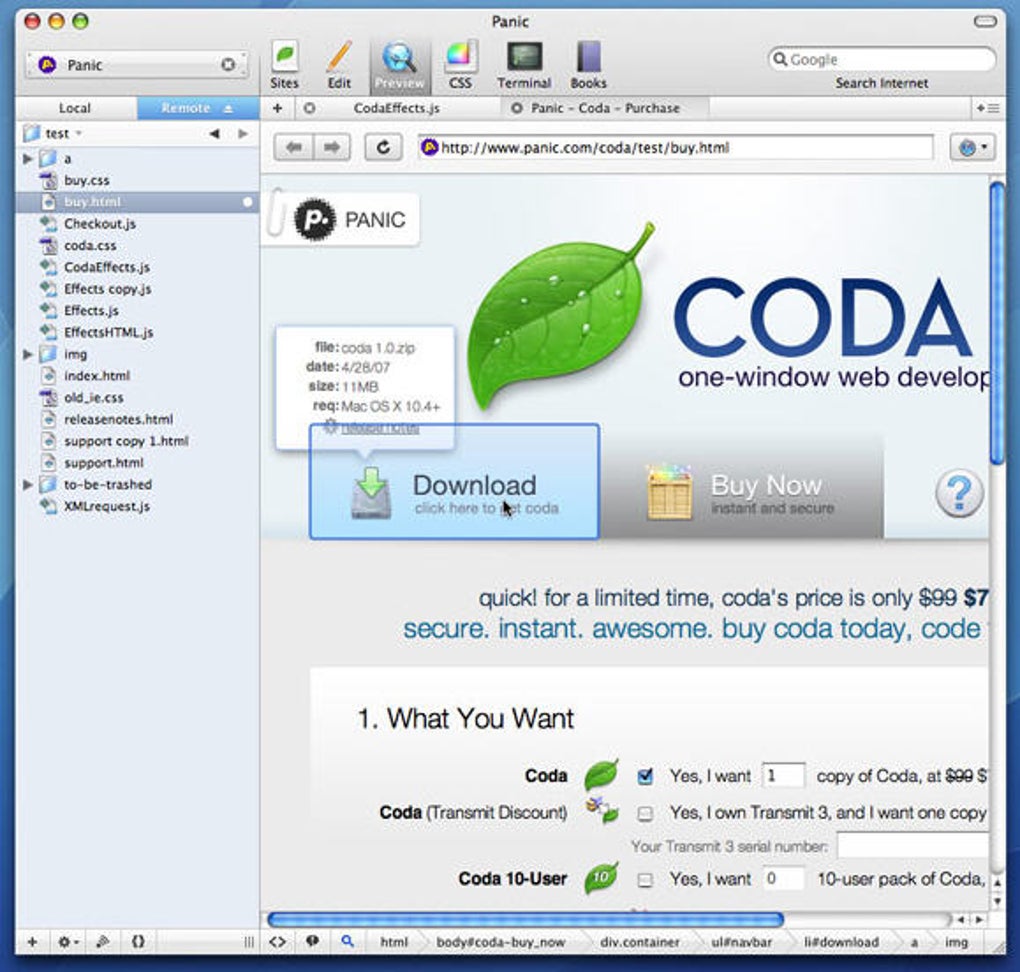Open the CSS editor icon
The image size is (1020, 972).
[460, 65]
